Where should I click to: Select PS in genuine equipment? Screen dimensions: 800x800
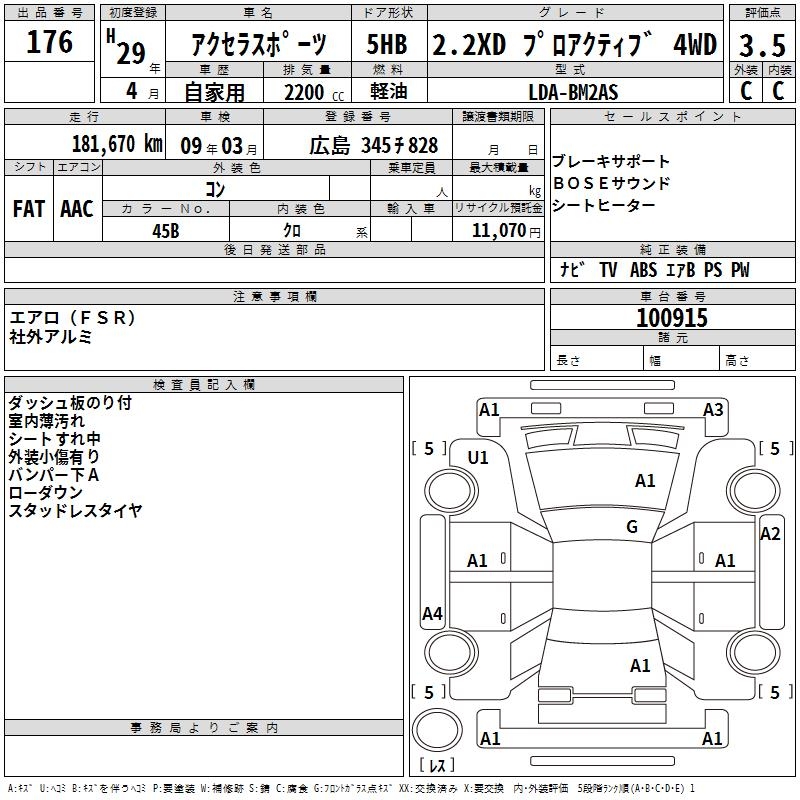point(713,270)
